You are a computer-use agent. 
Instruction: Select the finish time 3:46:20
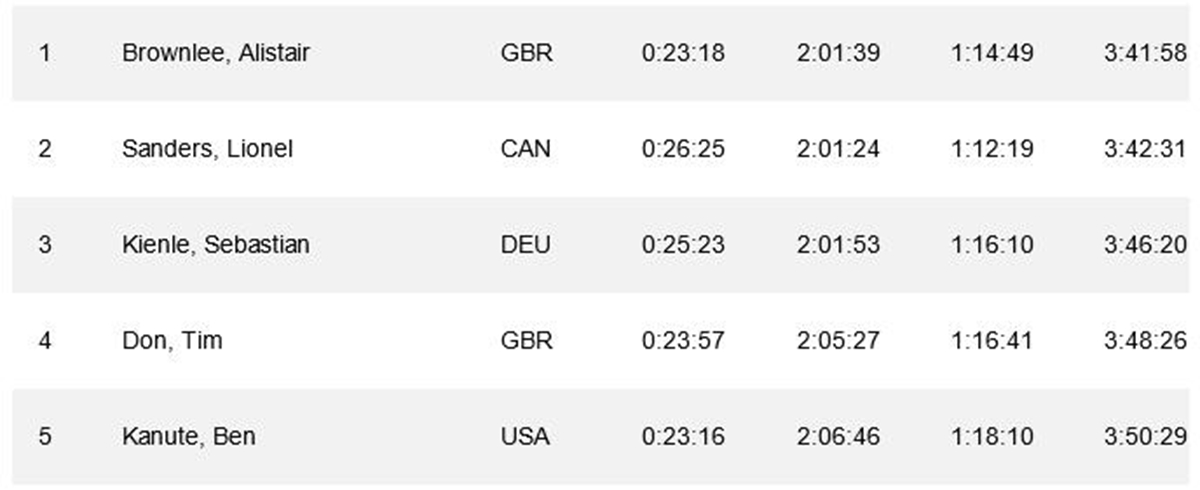[1146, 245]
